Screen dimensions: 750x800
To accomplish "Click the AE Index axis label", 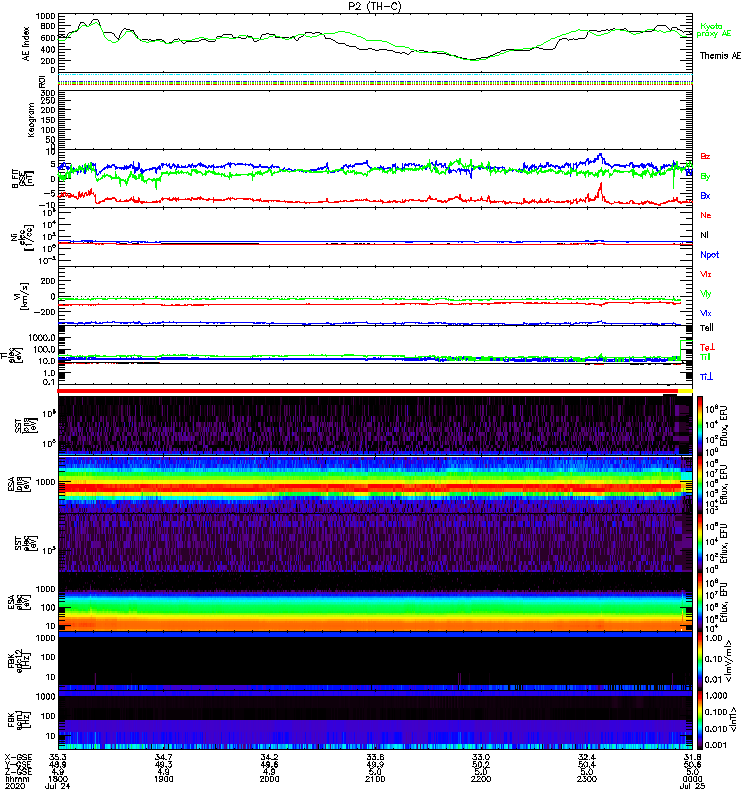I will 26,44.
